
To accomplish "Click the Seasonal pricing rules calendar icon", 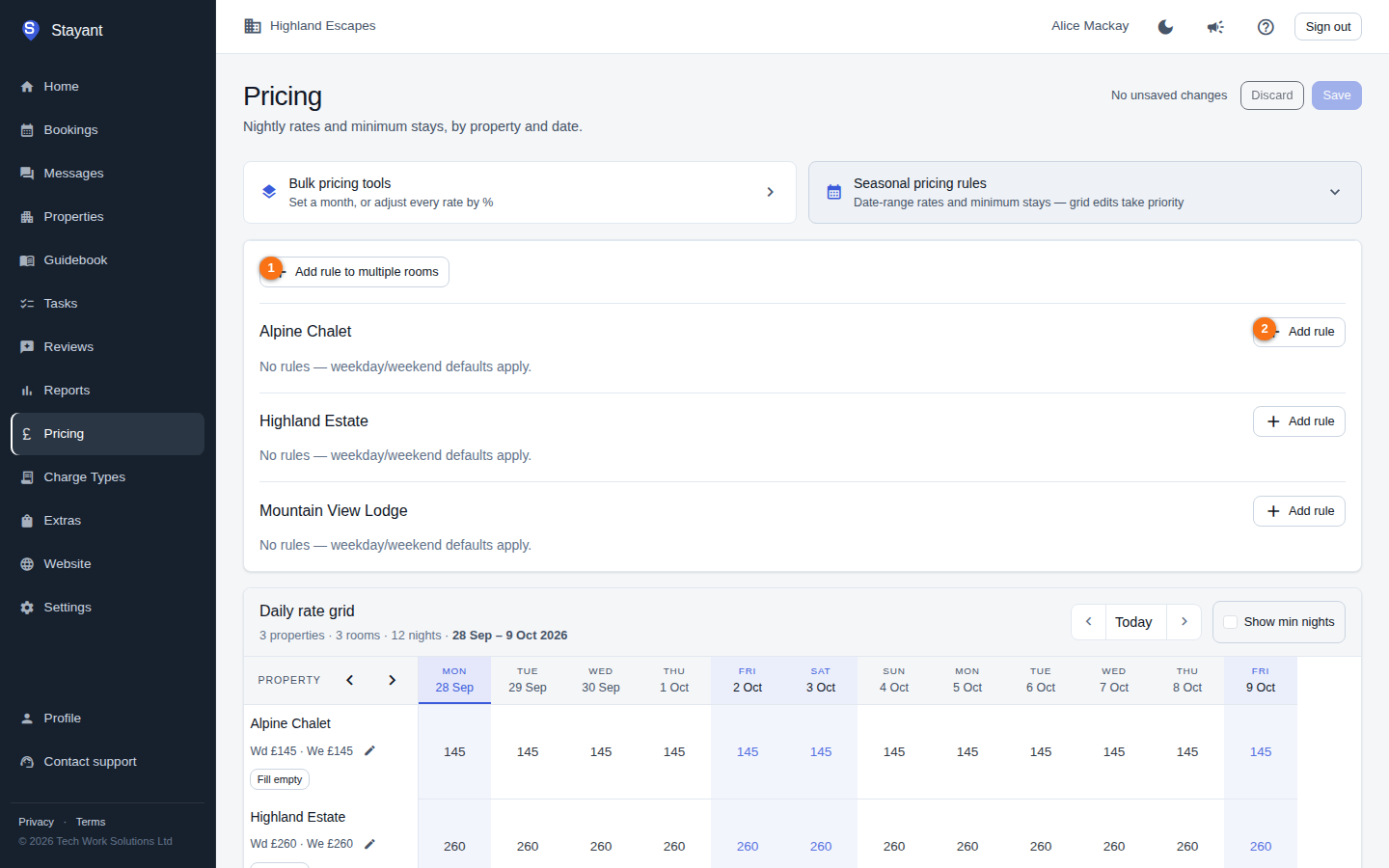I will [834, 192].
